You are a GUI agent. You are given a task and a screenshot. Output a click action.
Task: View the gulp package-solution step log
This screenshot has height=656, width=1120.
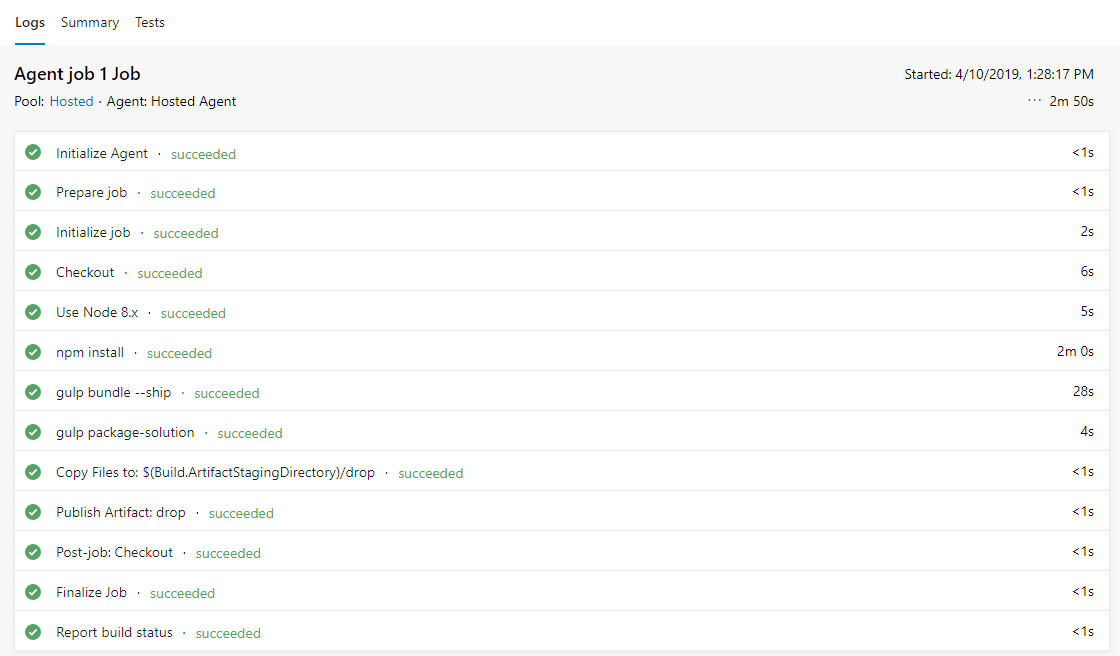point(125,432)
